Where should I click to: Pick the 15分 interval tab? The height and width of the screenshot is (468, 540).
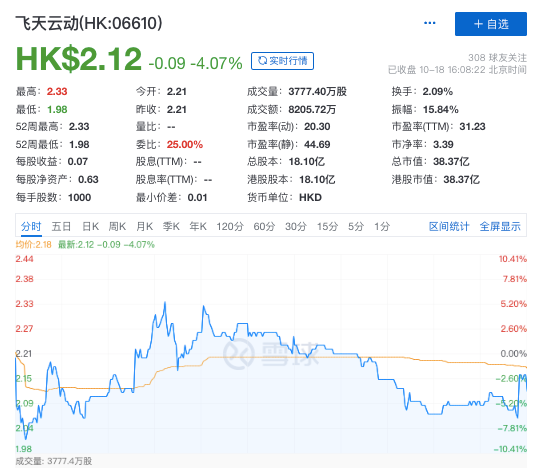328,226
